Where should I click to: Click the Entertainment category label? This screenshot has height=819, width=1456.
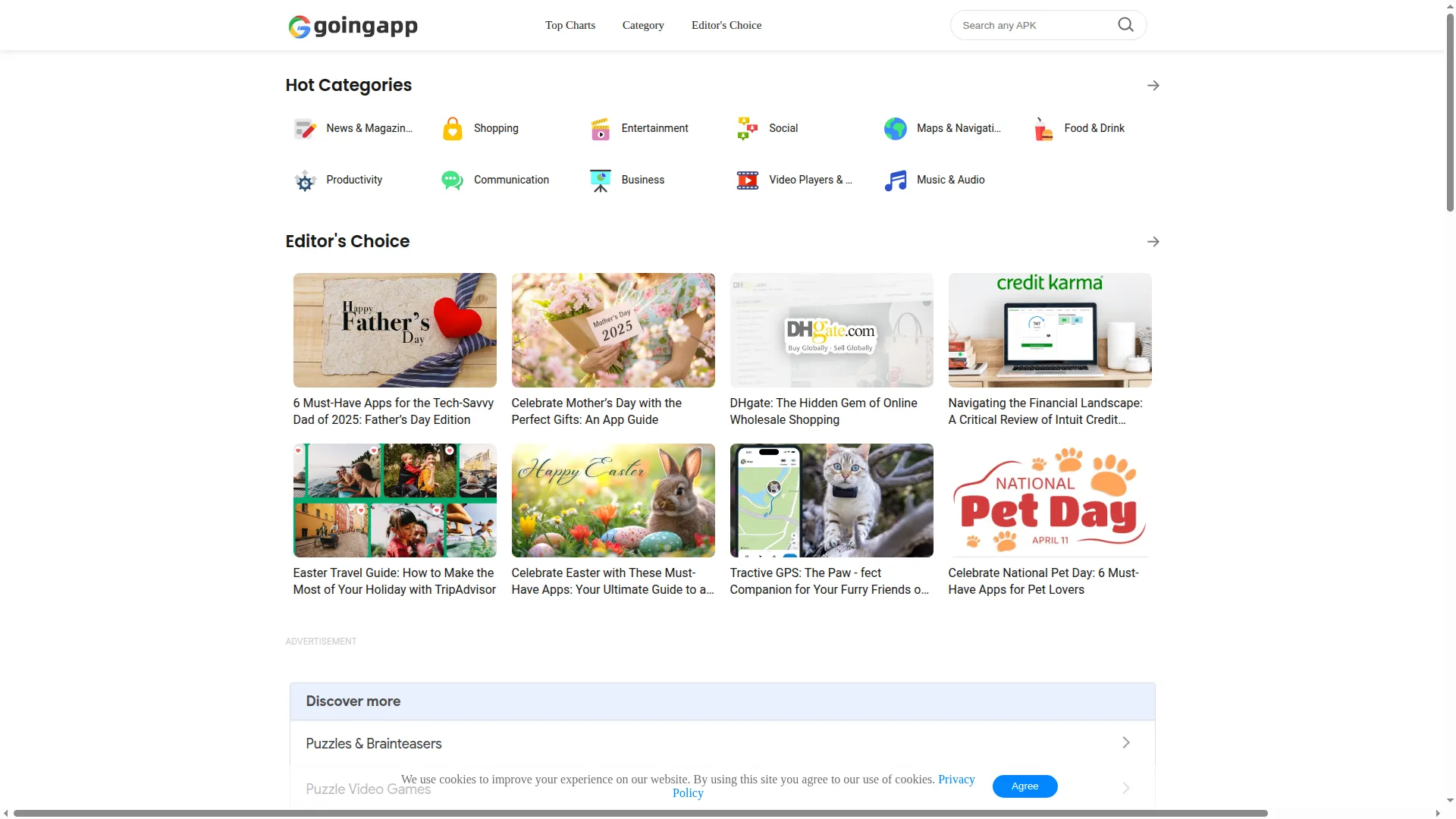point(655,128)
